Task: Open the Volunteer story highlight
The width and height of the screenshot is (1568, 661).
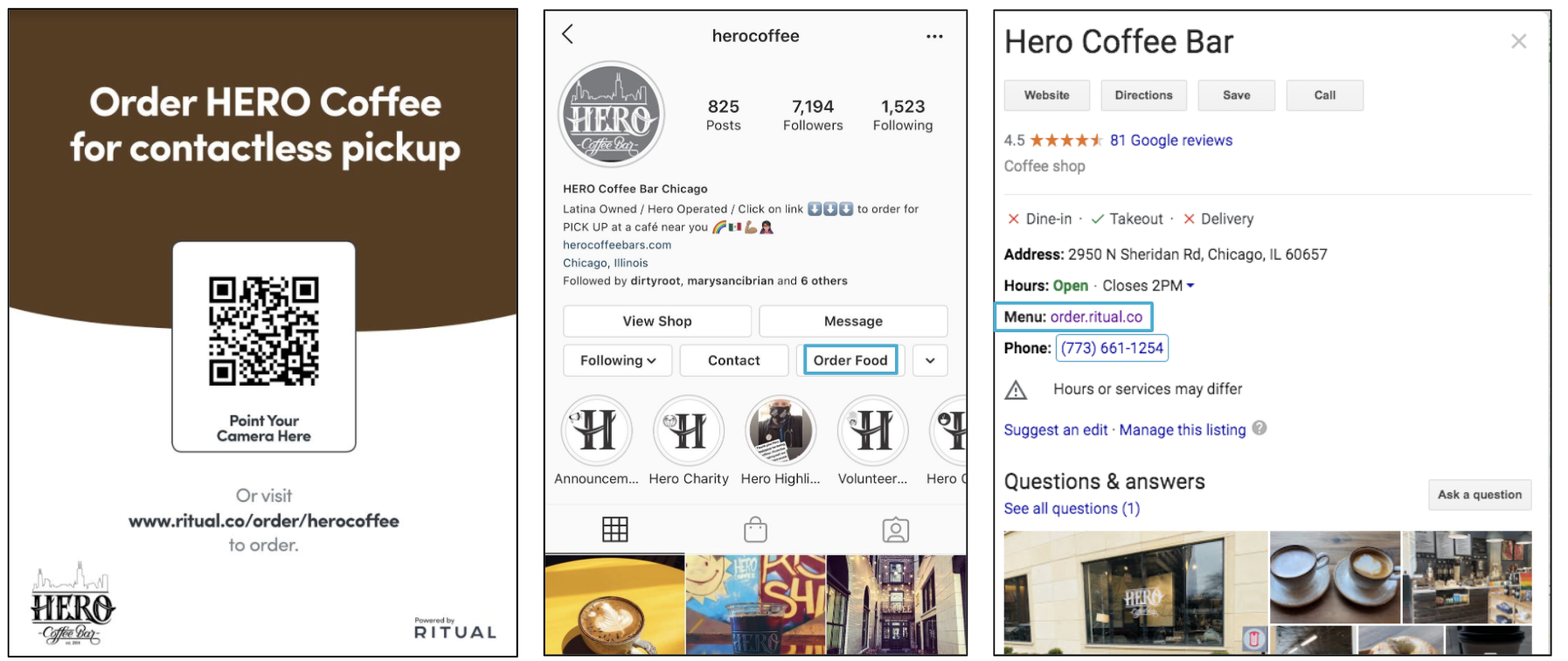Action: pyautogui.click(x=873, y=431)
